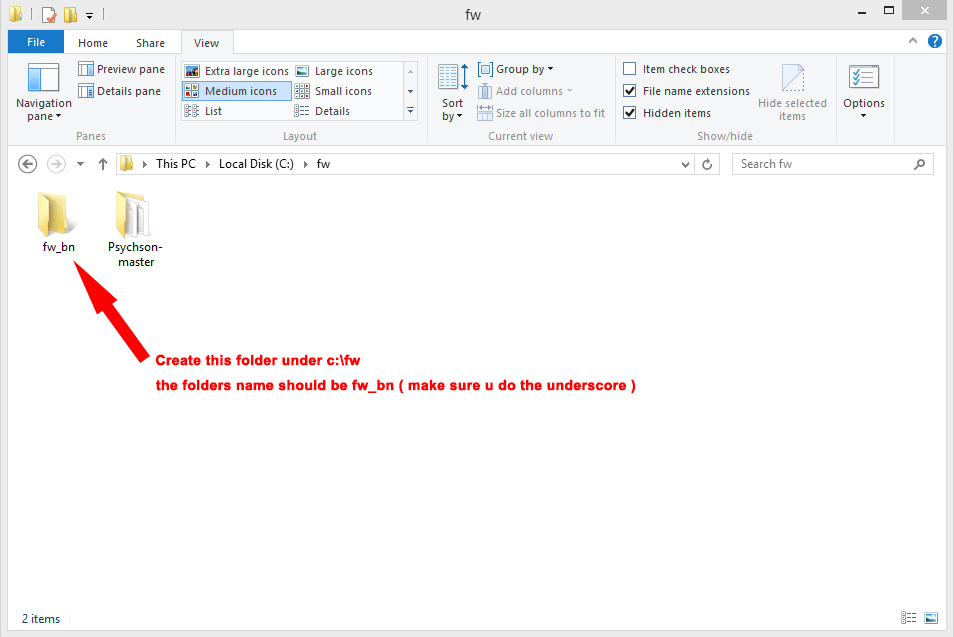This screenshot has height=637, width=954.
Task: Enable Item check boxes
Action: (x=630, y=69)
